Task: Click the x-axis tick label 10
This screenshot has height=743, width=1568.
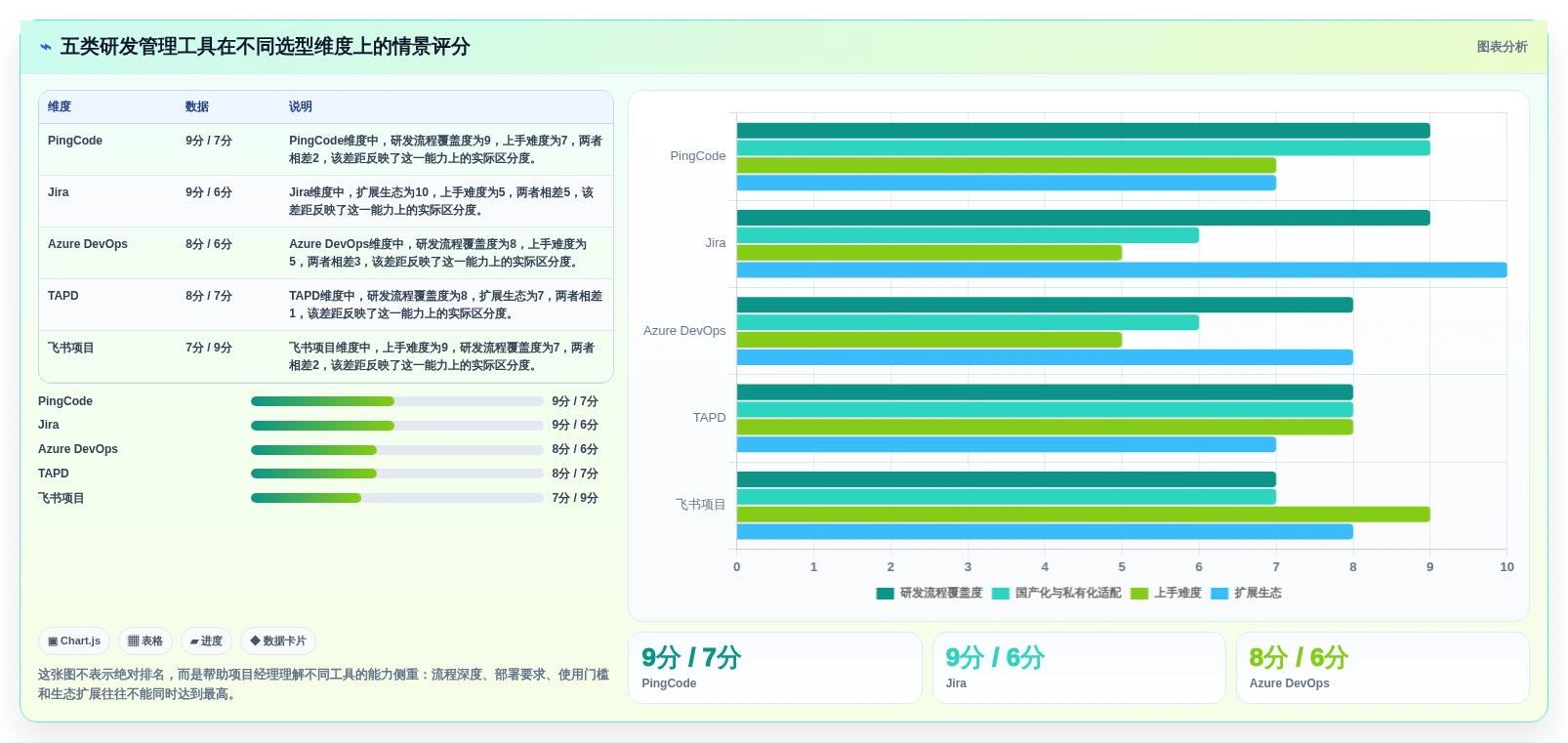Action: pos(1506,567)
